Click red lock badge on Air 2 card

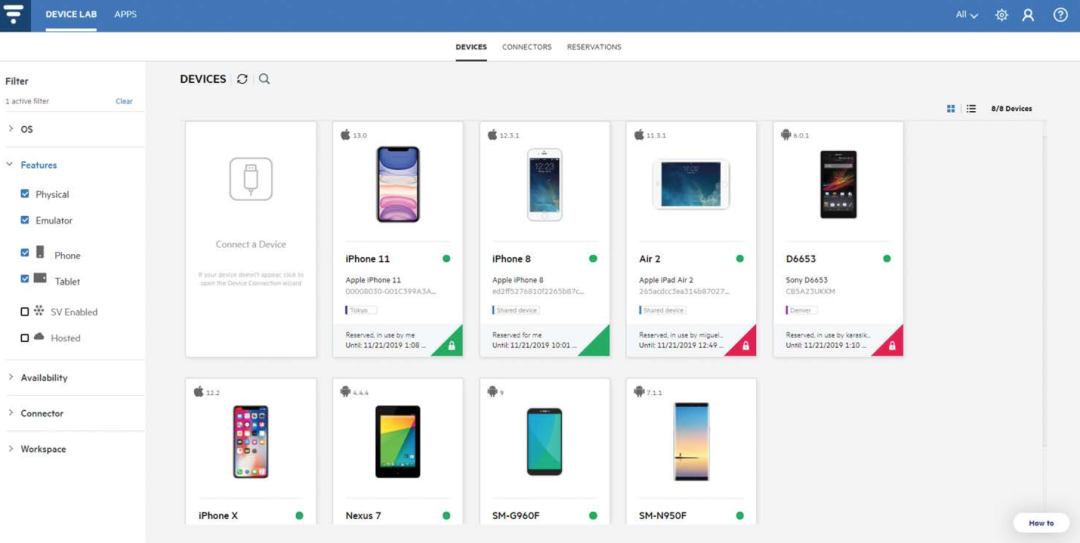click(745, 345)
